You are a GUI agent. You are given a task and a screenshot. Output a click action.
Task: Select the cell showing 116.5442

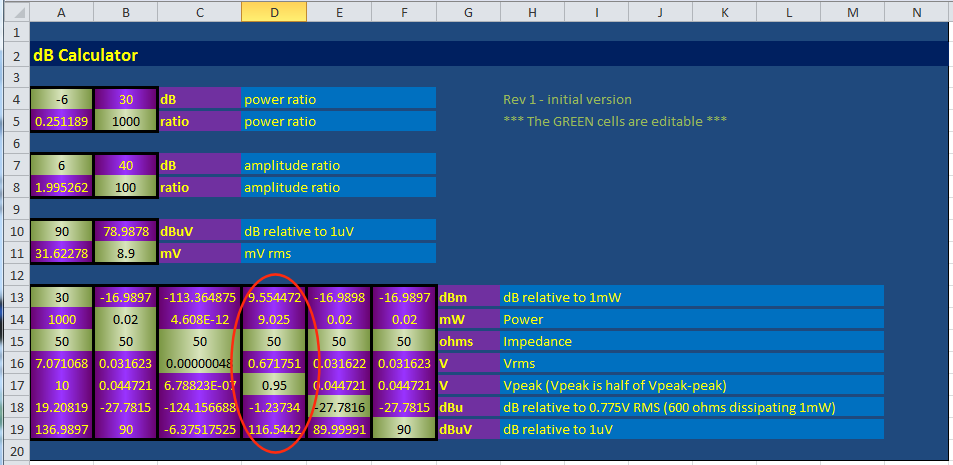point(275,429)
